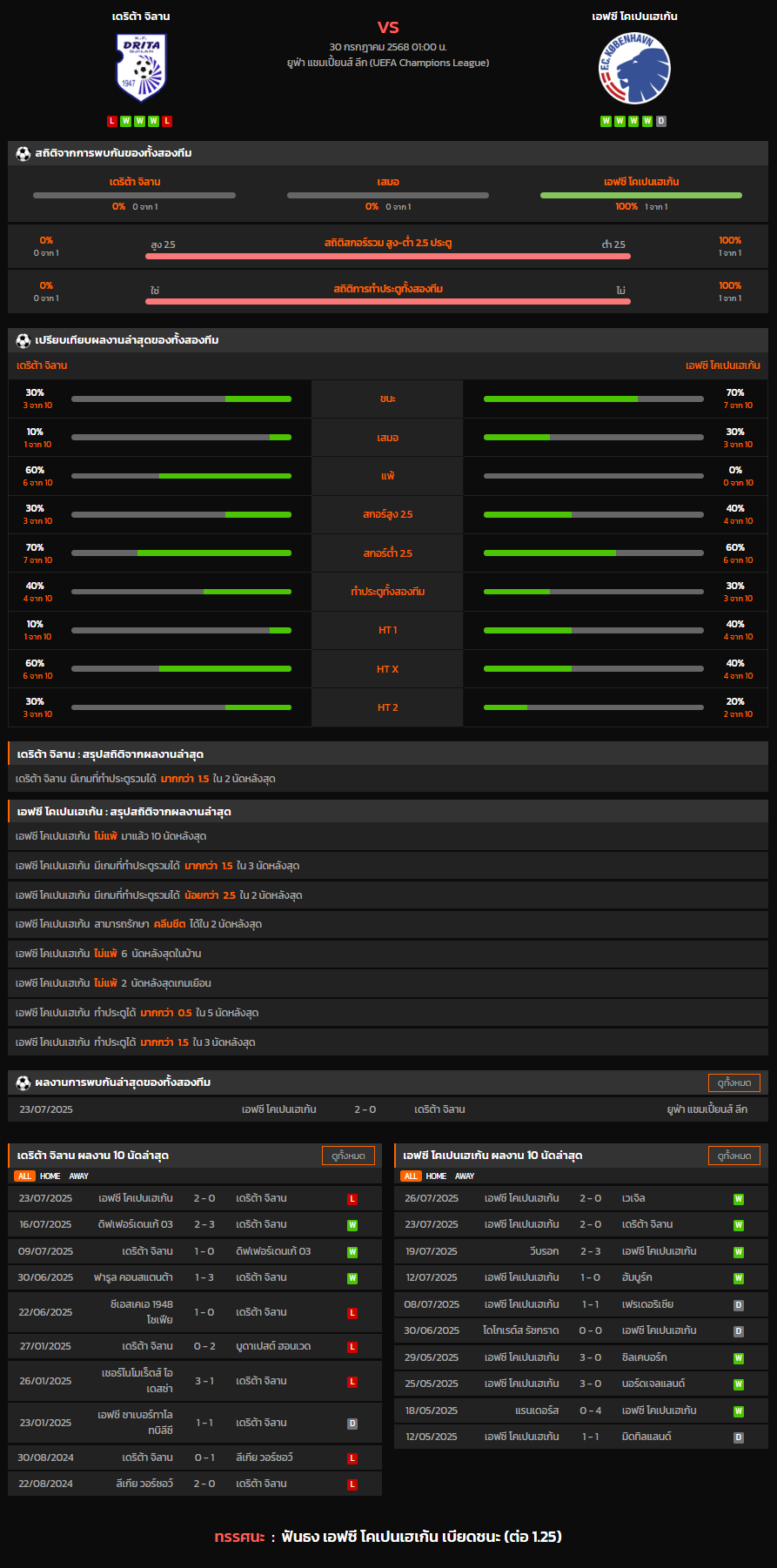Click the เอฟซี โคเปนเฮเก้น team name above the lion crest

coord(634,17)
